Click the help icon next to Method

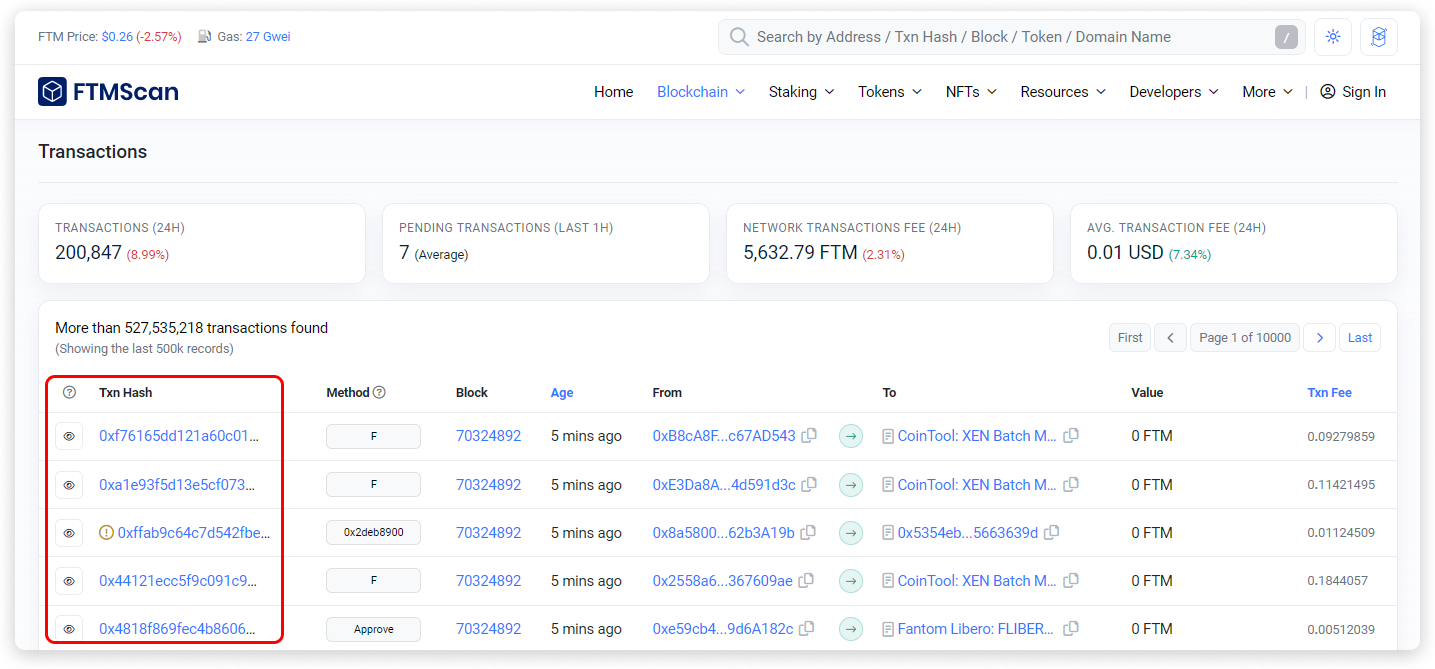point(380,393)
